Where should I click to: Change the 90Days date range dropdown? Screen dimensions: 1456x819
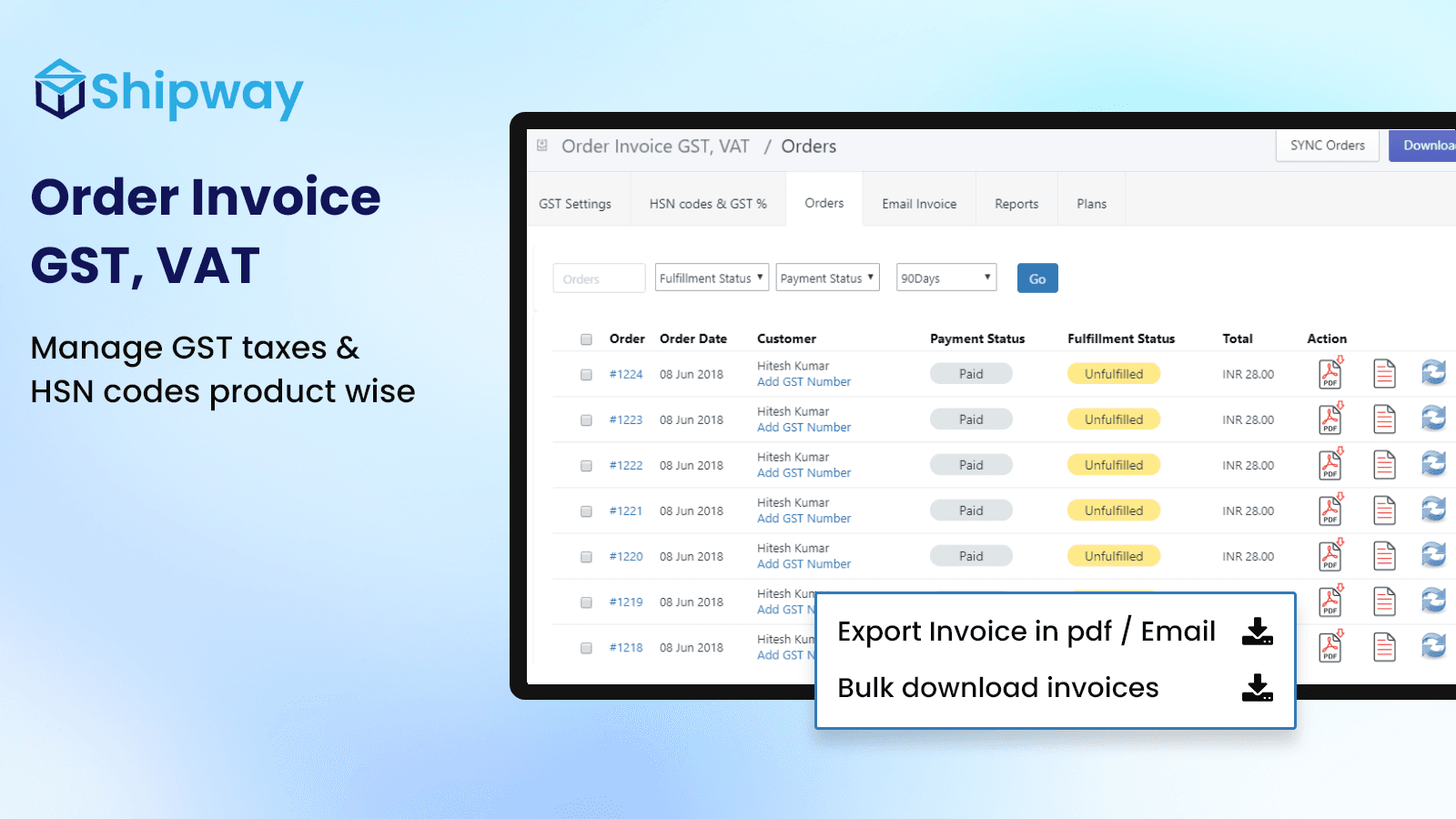coord(945,278)
